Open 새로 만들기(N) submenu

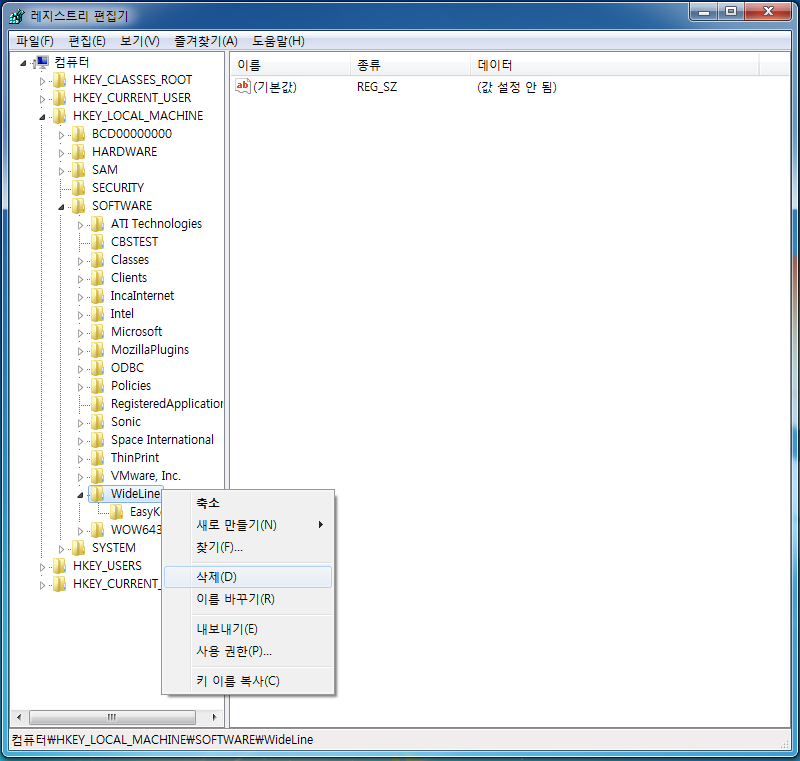[x=237, y=525]
